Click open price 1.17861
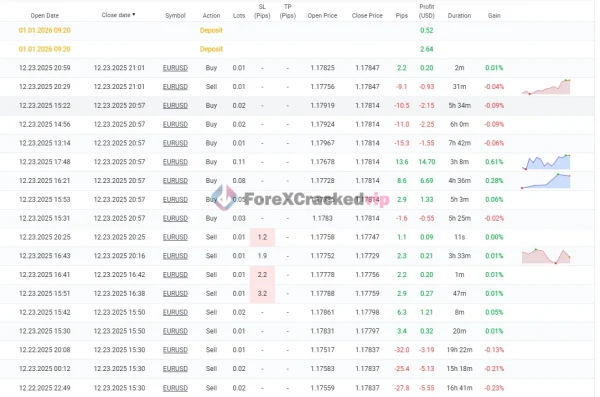This screenshot has width=600, height=397. tap(323, 312)
